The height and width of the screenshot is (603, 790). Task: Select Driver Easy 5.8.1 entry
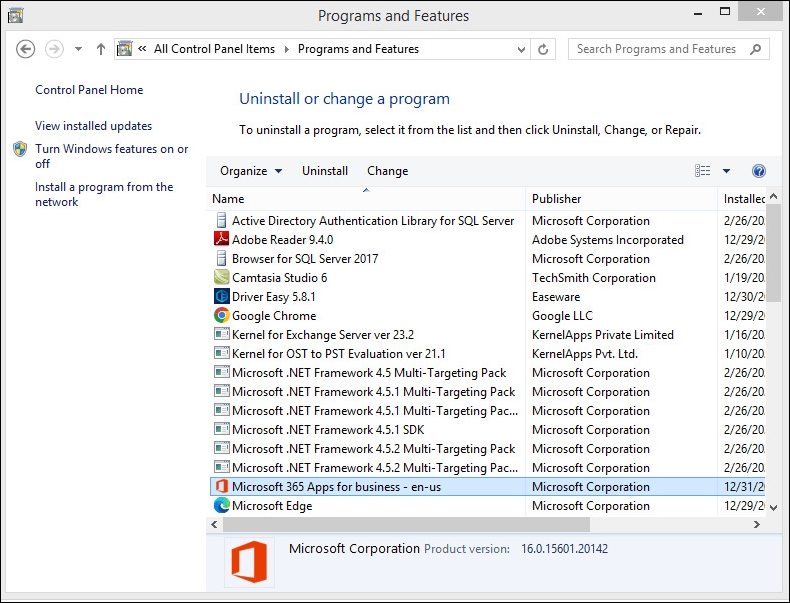tap(274, 297)
